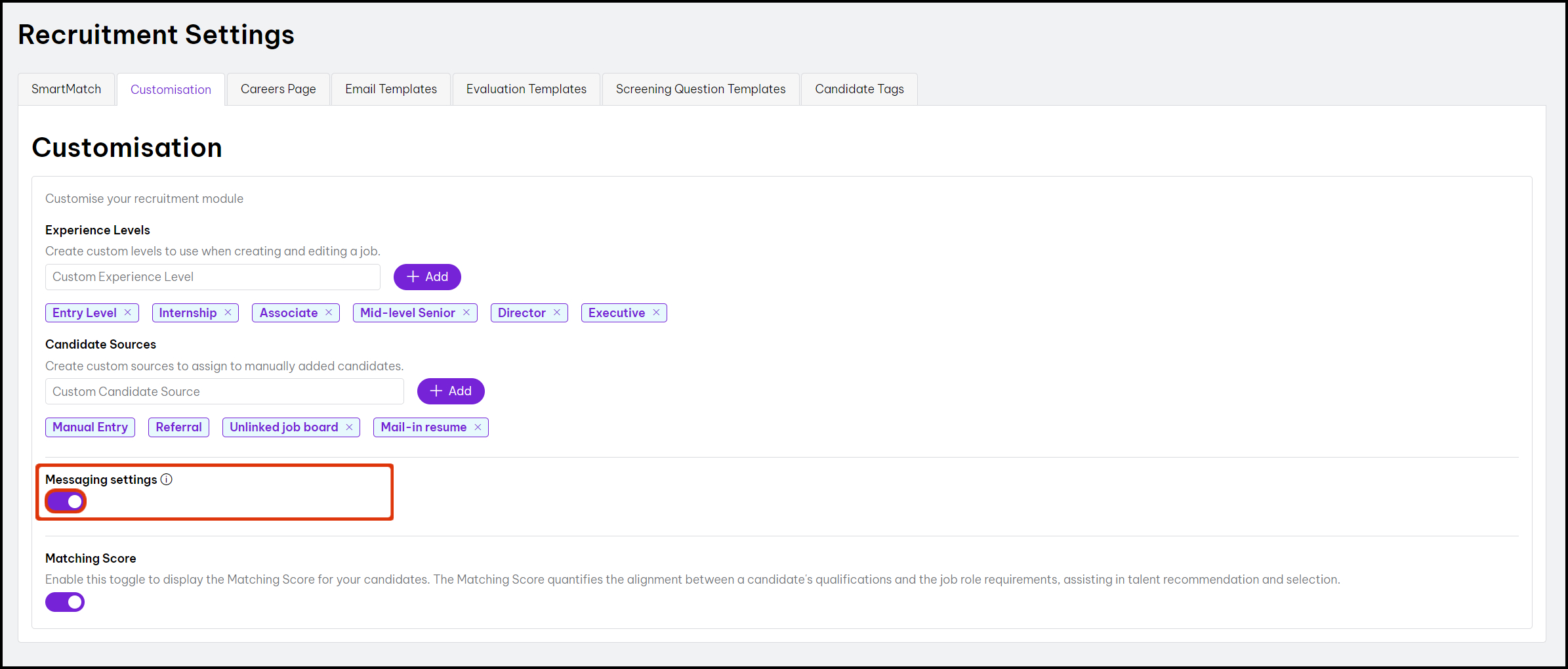The height and width of the screenshot is (669, 1568).
Task: Focus the Custom Experience Level field
Action: (x=213, y=277)
